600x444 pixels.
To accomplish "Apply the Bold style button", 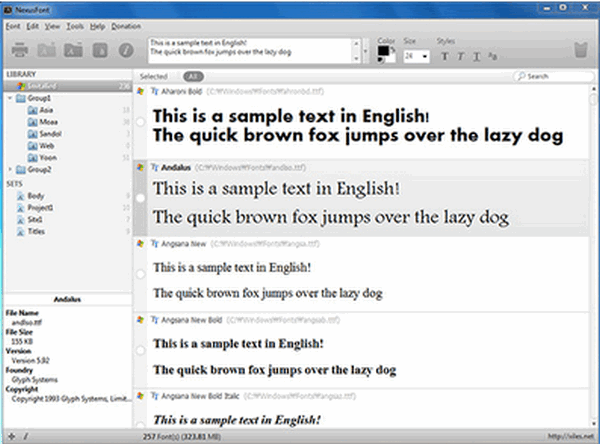I will (442, 57).
